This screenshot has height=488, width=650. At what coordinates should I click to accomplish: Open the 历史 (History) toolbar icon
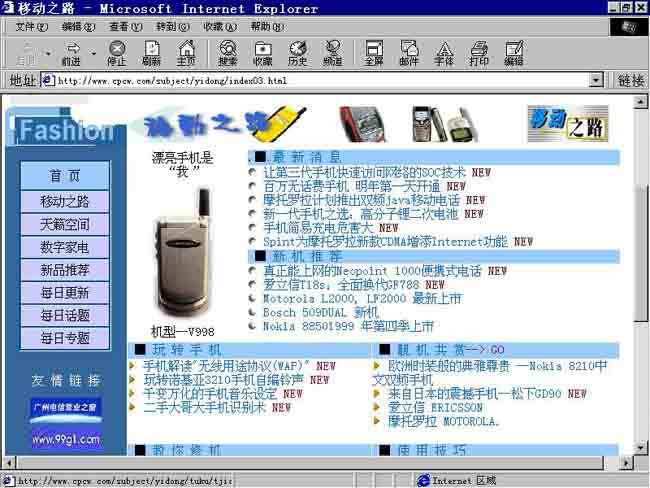point(298,53)
